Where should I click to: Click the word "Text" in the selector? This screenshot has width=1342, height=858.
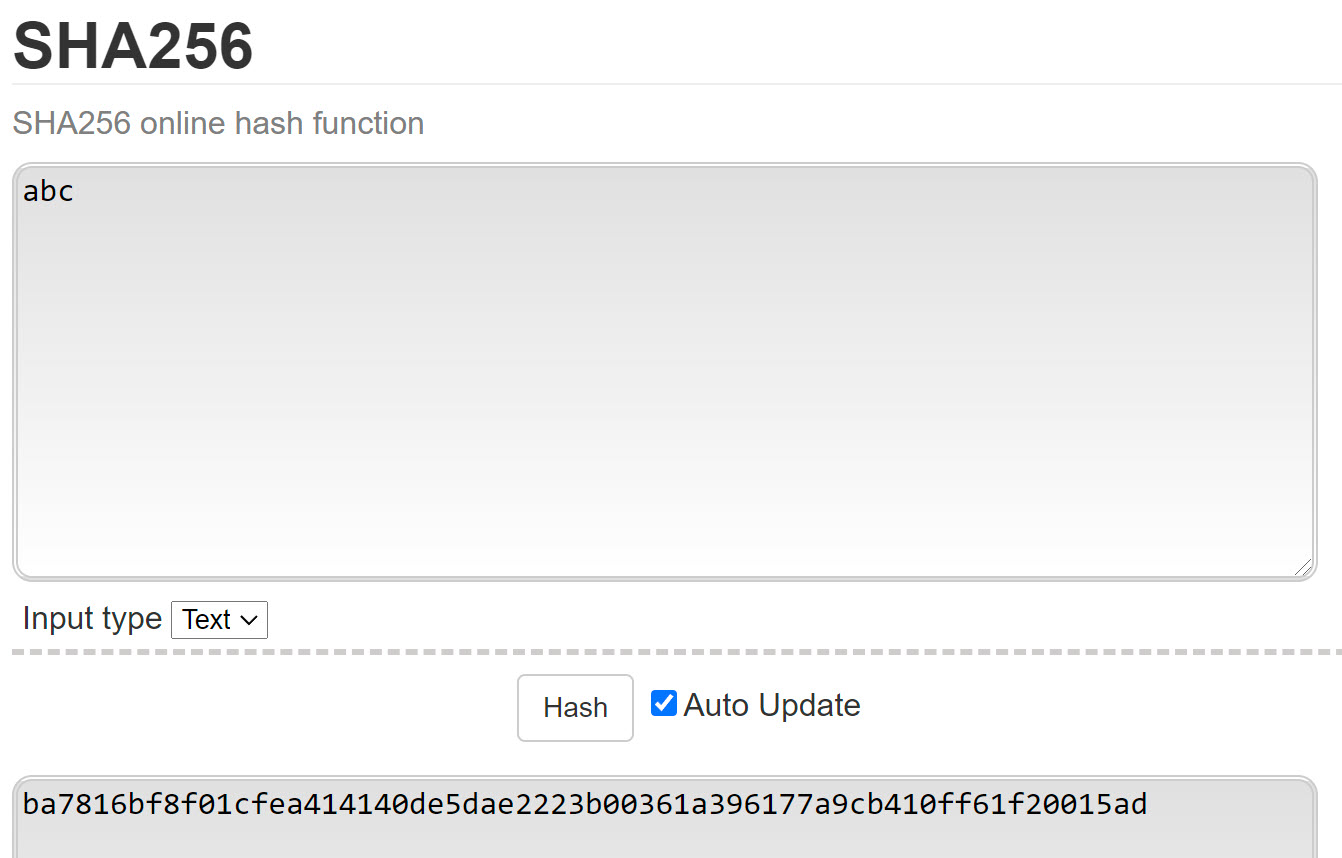[206, 620]
